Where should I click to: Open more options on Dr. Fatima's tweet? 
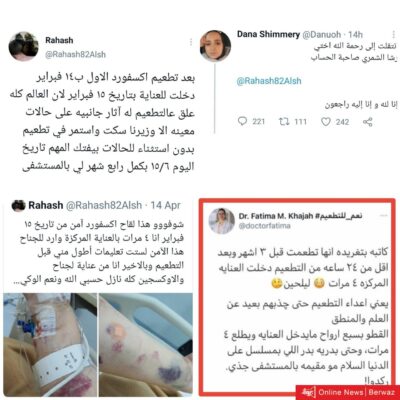[x=384, y=216]
